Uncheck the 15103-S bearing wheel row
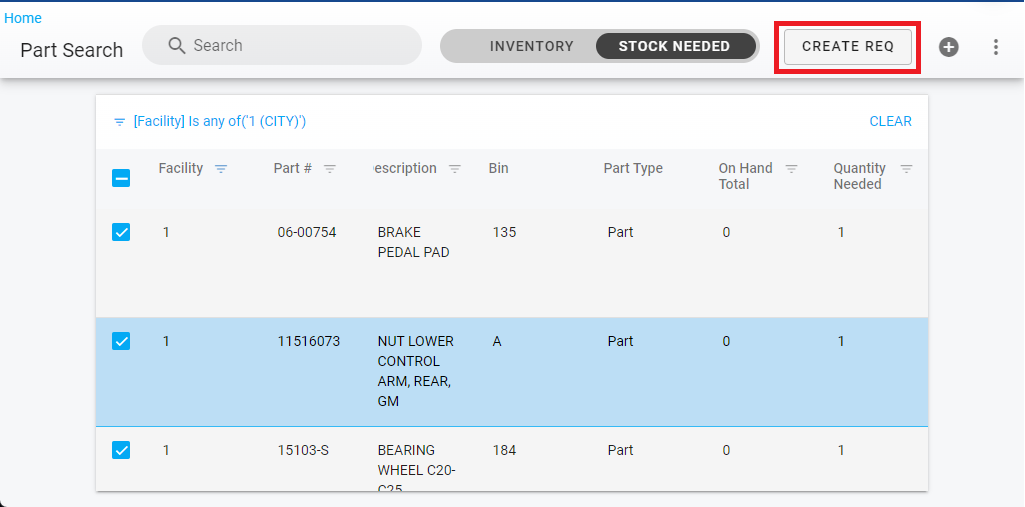Viewport: 1025px width, 507px height. pyautogui.click(x=121, y=451)
